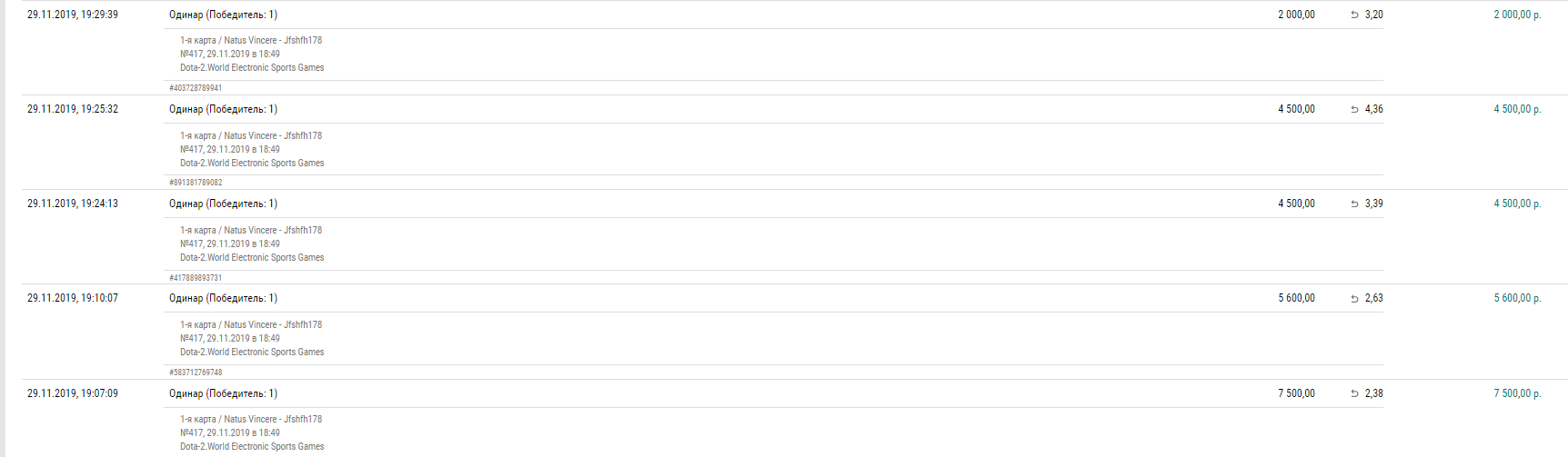Select bet ID #417889893731
This screenshot has height=457, width=1568.
click(196, 278)
